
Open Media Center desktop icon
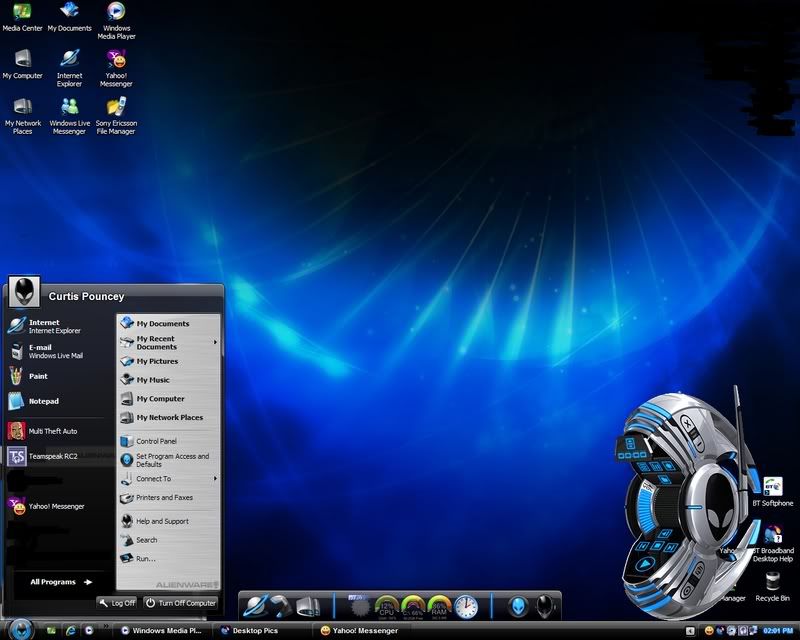[x=22, y=17]
